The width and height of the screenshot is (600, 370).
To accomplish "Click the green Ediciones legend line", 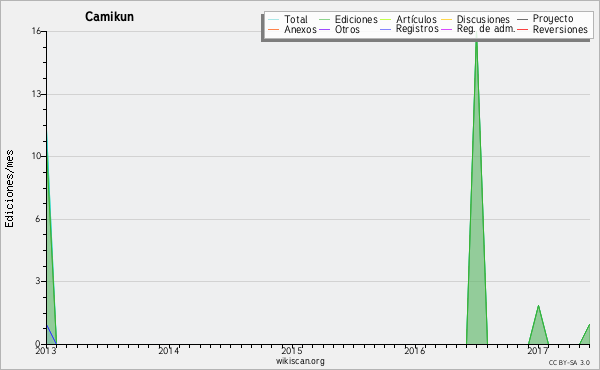I will pos(324,19).
